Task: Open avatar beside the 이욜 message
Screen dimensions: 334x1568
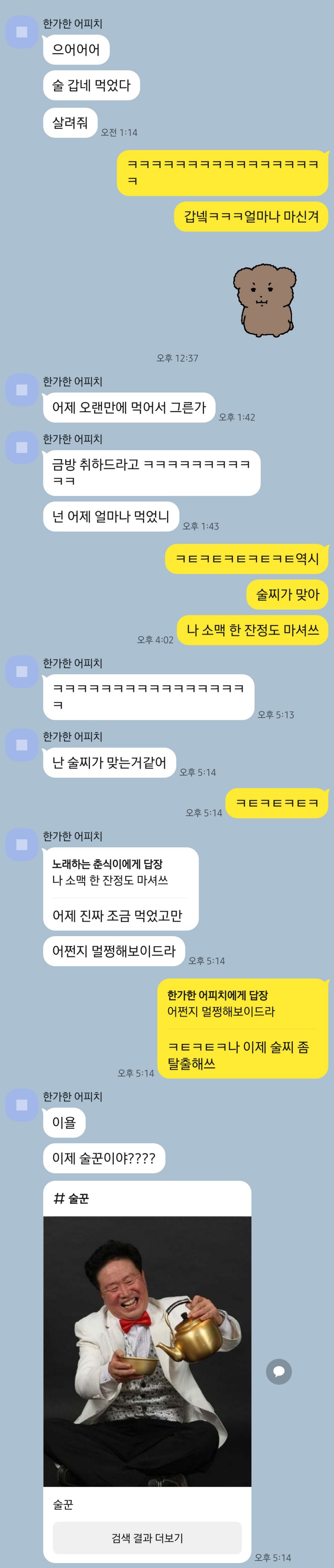Action: [x=22, y=1105]
